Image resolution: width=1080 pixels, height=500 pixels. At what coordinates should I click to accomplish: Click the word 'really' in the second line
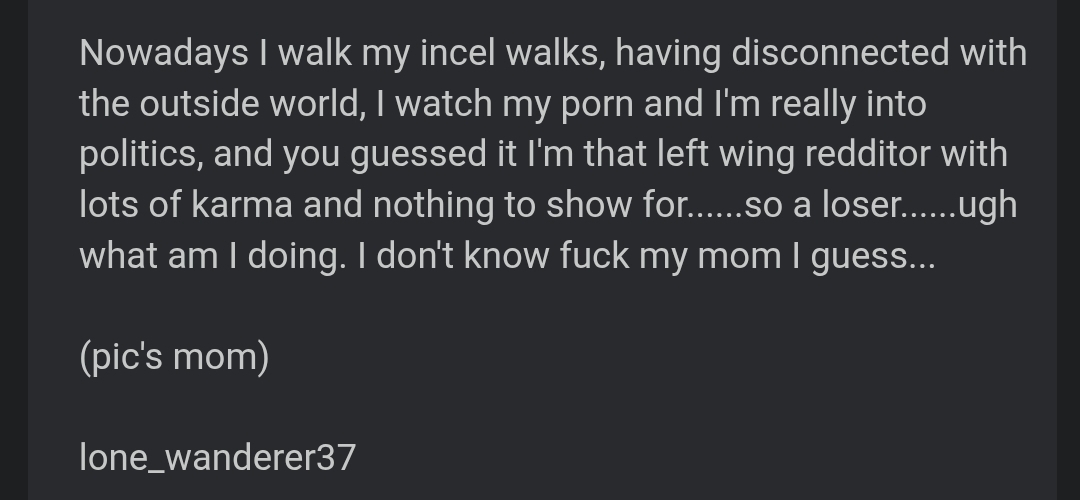pos(813,105)
